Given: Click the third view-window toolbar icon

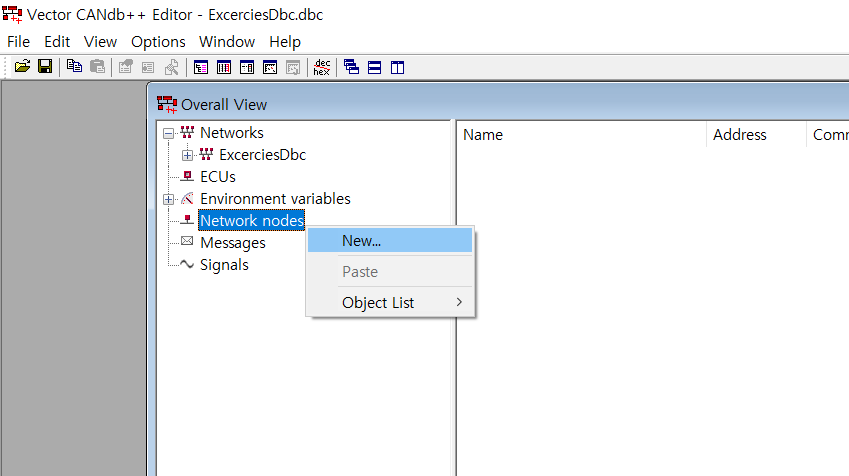Looking at the screenshot, I should pyautogui.click(x=247, y=68).
